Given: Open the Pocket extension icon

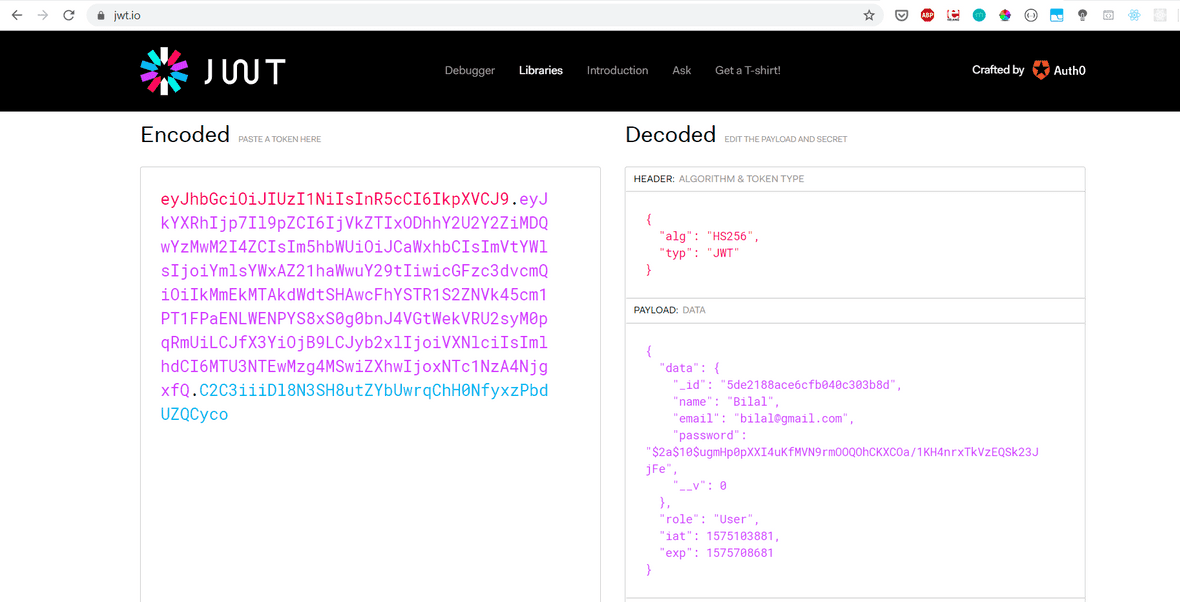Looking at the screenshot, I should [x=901, y=15].
